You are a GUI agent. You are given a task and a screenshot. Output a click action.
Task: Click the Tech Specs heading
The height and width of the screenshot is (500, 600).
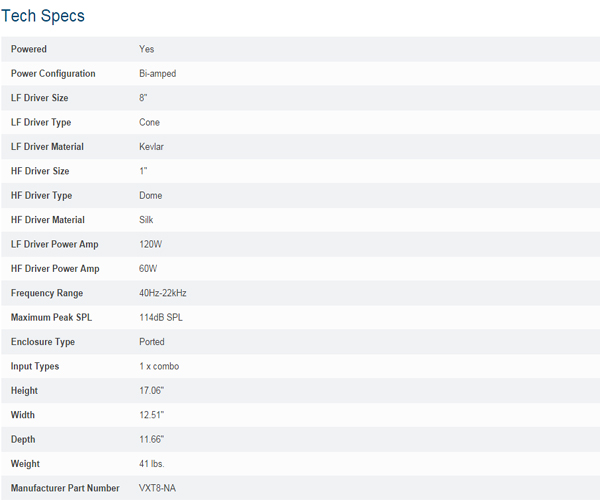coord(43,16)
